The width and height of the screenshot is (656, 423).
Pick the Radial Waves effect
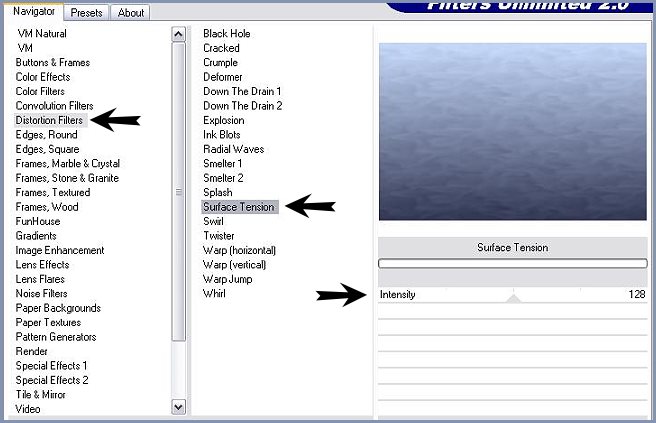(233, 149)
